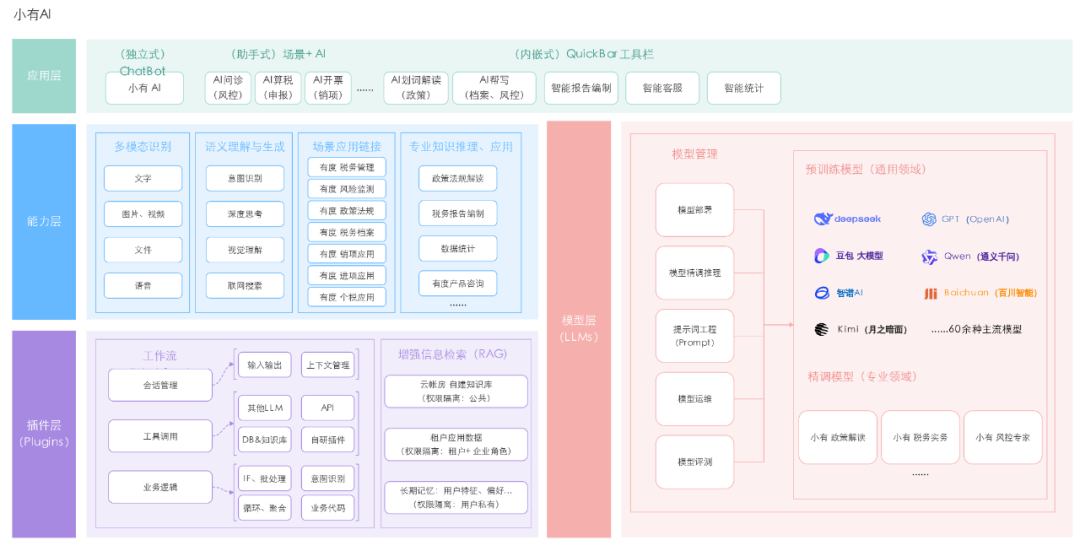Viewport: 1080px width, 551px height.
Task: Click the 智能客服 box
Action: point(662,88)
